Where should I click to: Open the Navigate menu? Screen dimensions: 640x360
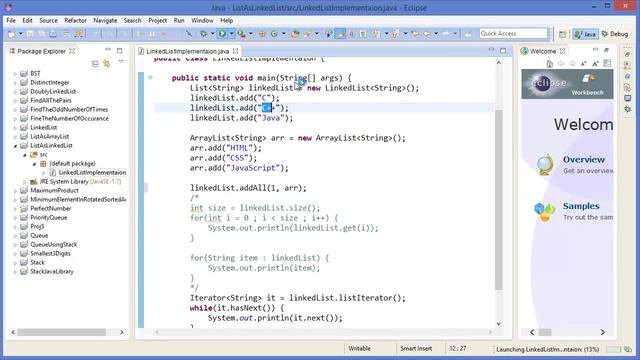click(105, 20)
